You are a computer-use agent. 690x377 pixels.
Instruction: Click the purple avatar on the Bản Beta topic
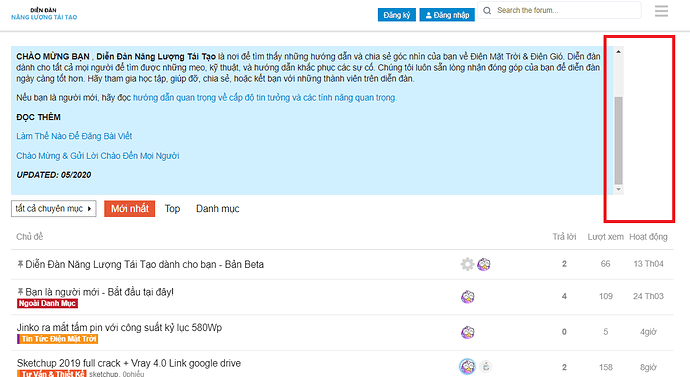(x=484, y=264)
